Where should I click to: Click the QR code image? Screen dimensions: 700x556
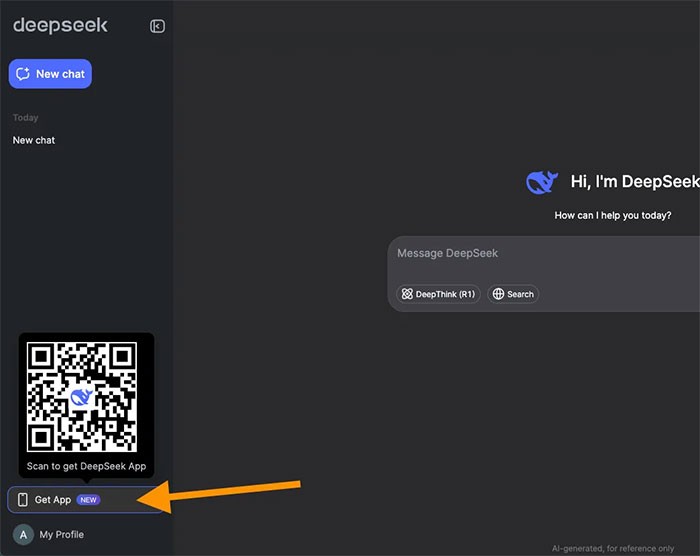click(82, 397)
